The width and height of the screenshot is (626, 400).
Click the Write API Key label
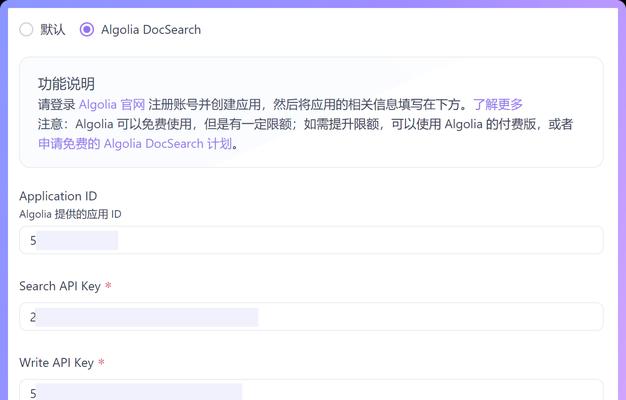[56, 363]
